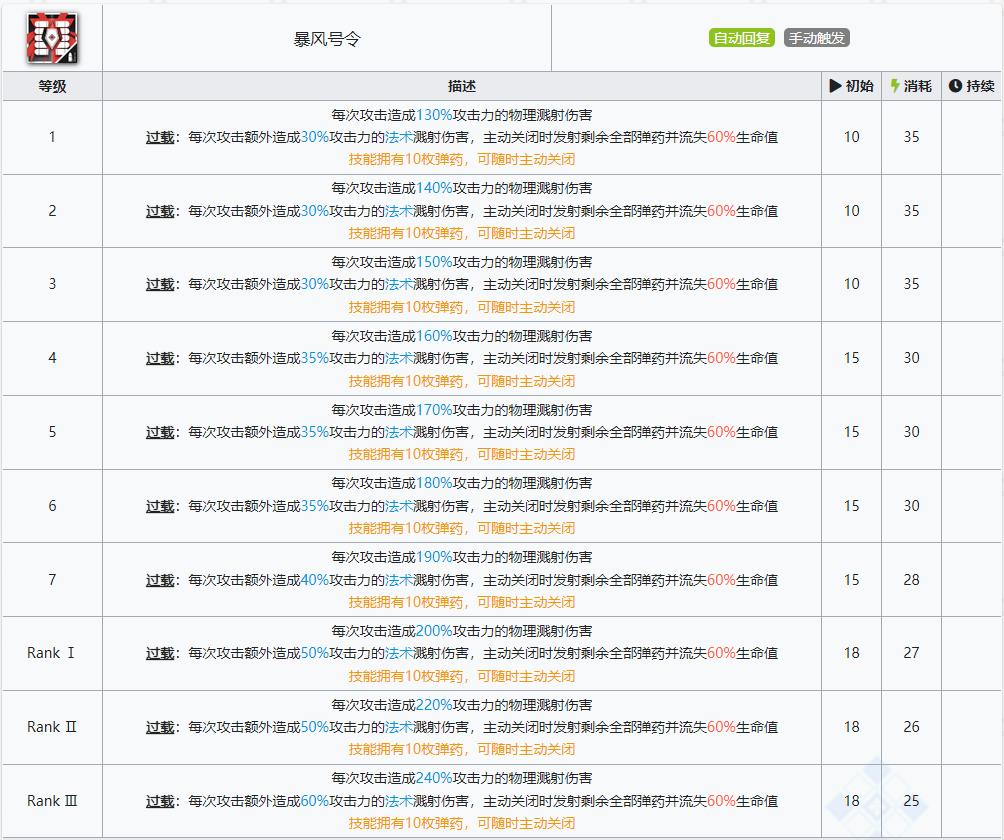Click 过载 link in level 5 row
The width and height of the screenshot is (1004, 840).
[159, 432]
